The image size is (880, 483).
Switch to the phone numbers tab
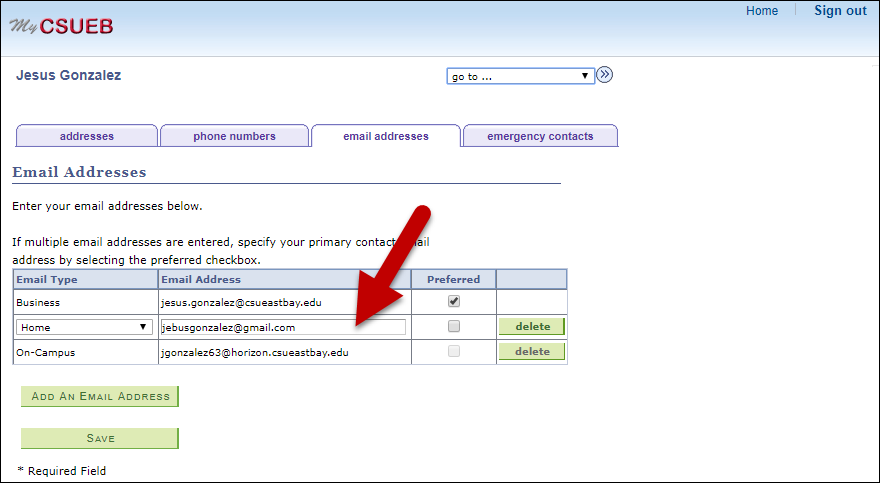[235, 136]
